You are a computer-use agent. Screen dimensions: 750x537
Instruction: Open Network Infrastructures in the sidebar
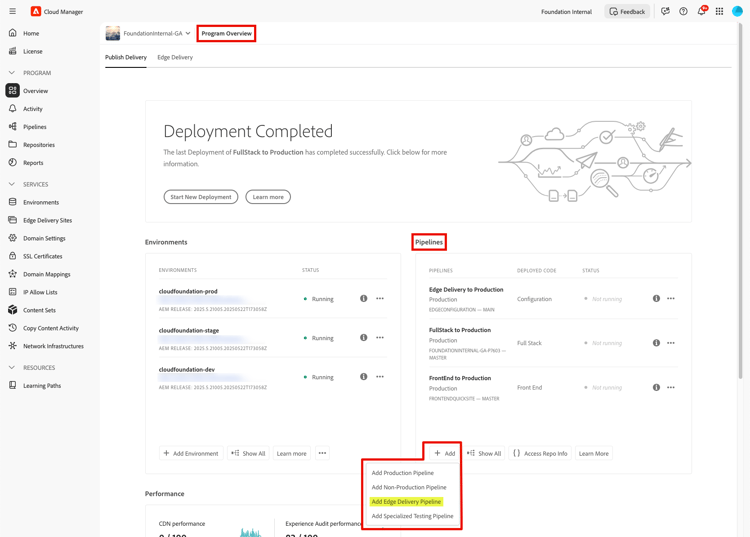click(53, 346)
